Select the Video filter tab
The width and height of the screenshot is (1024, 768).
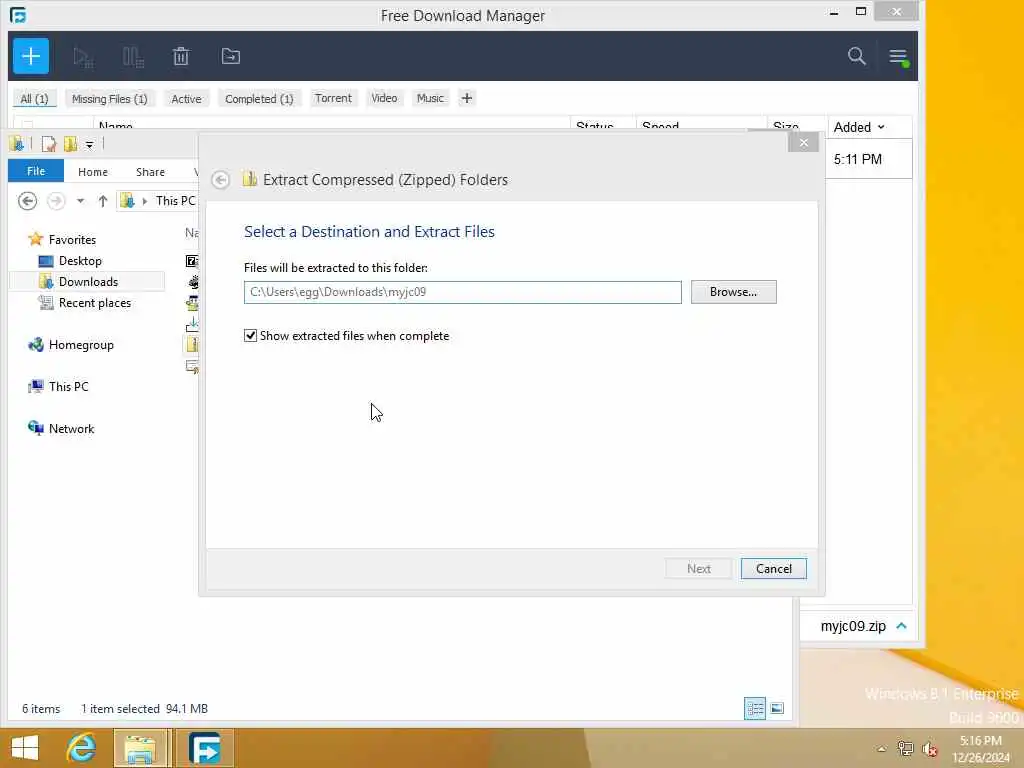[x=384, y=98]
